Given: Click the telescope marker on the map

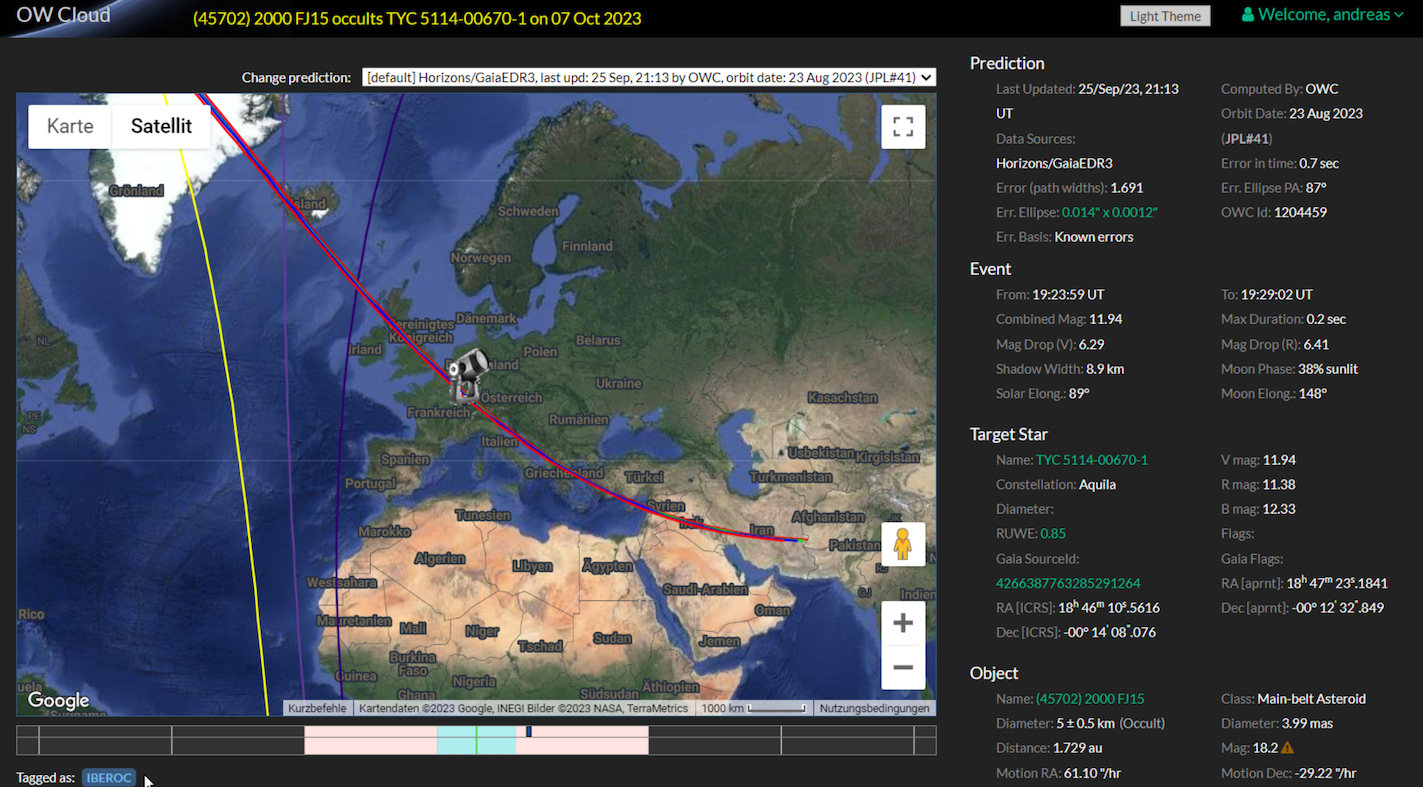Looking at the screenshot, I should (x=467, y=373).
